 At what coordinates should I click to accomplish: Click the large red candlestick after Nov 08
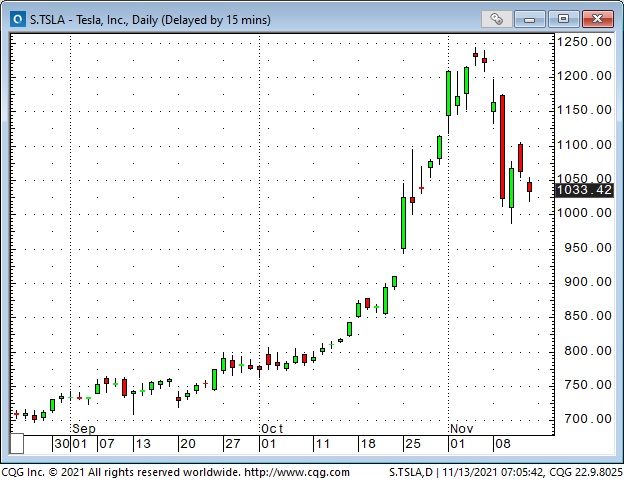(503, 147)
